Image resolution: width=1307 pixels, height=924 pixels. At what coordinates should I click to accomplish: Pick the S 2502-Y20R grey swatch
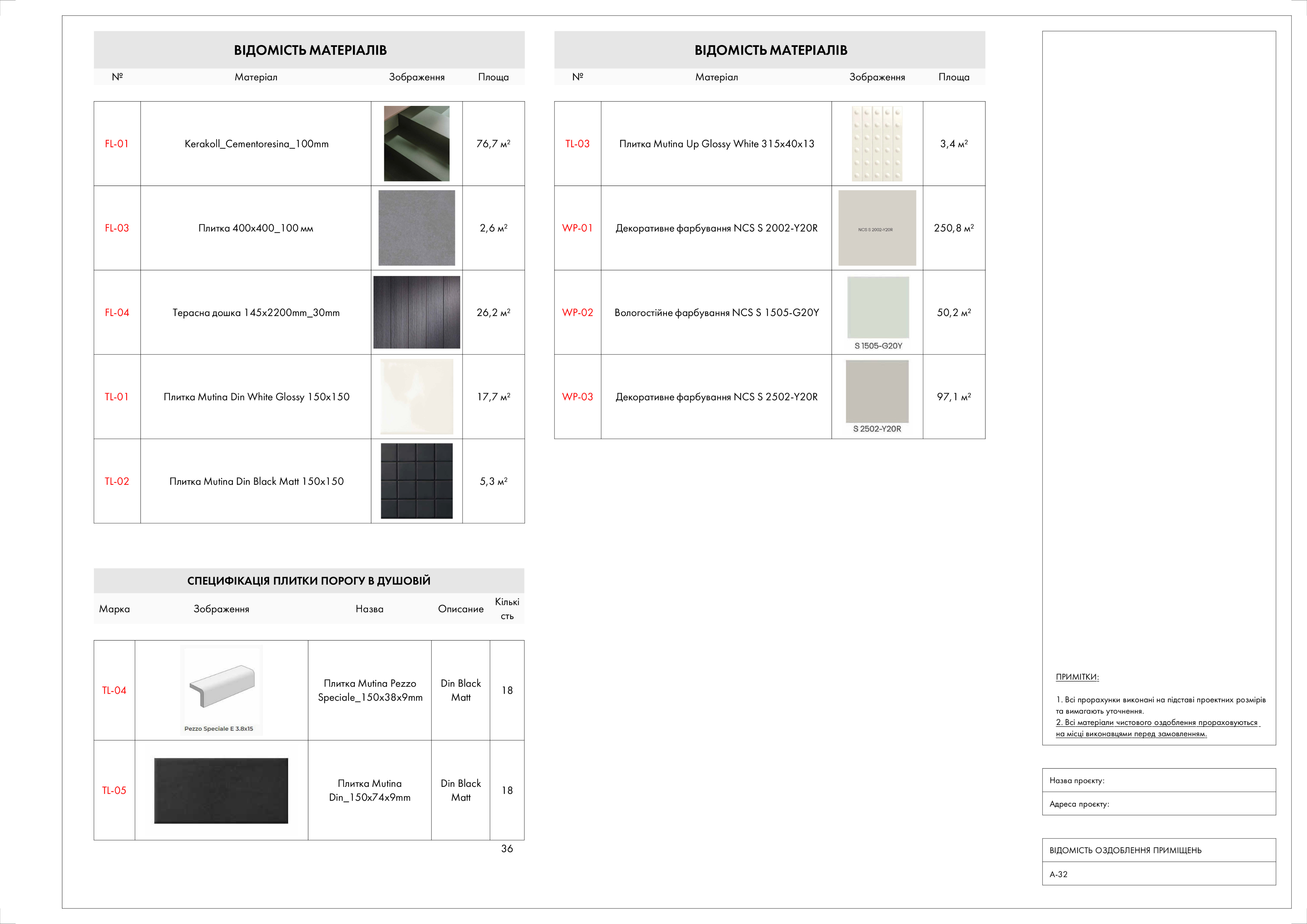[x=877, y=391]
